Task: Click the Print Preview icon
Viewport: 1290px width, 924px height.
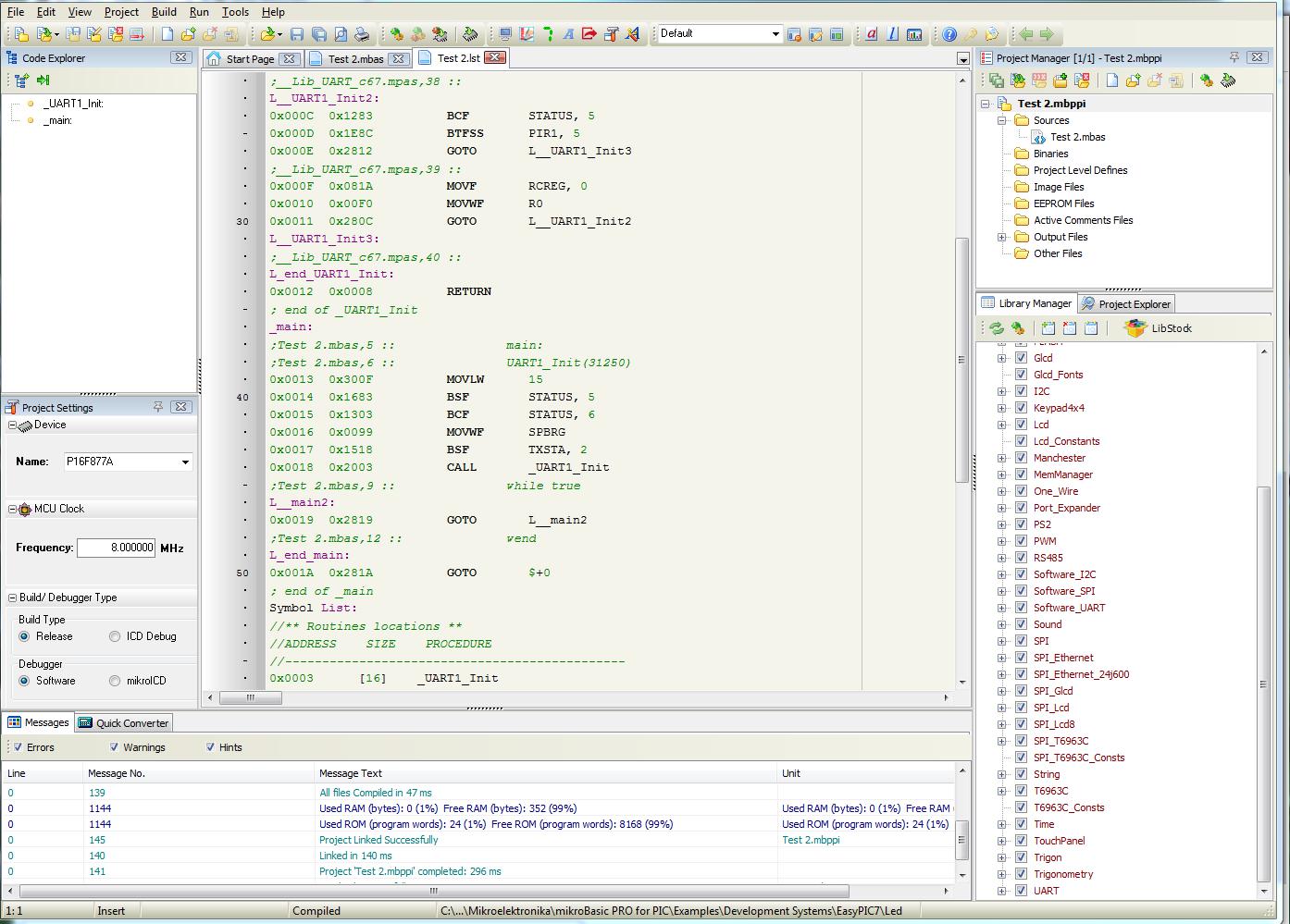Action: (340, 34)
